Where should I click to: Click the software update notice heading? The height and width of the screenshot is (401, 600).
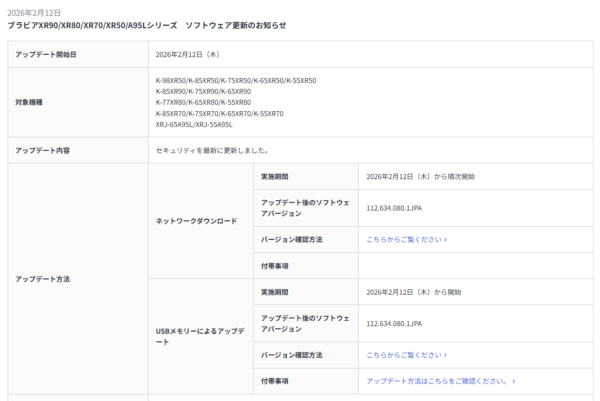(147, 26)
